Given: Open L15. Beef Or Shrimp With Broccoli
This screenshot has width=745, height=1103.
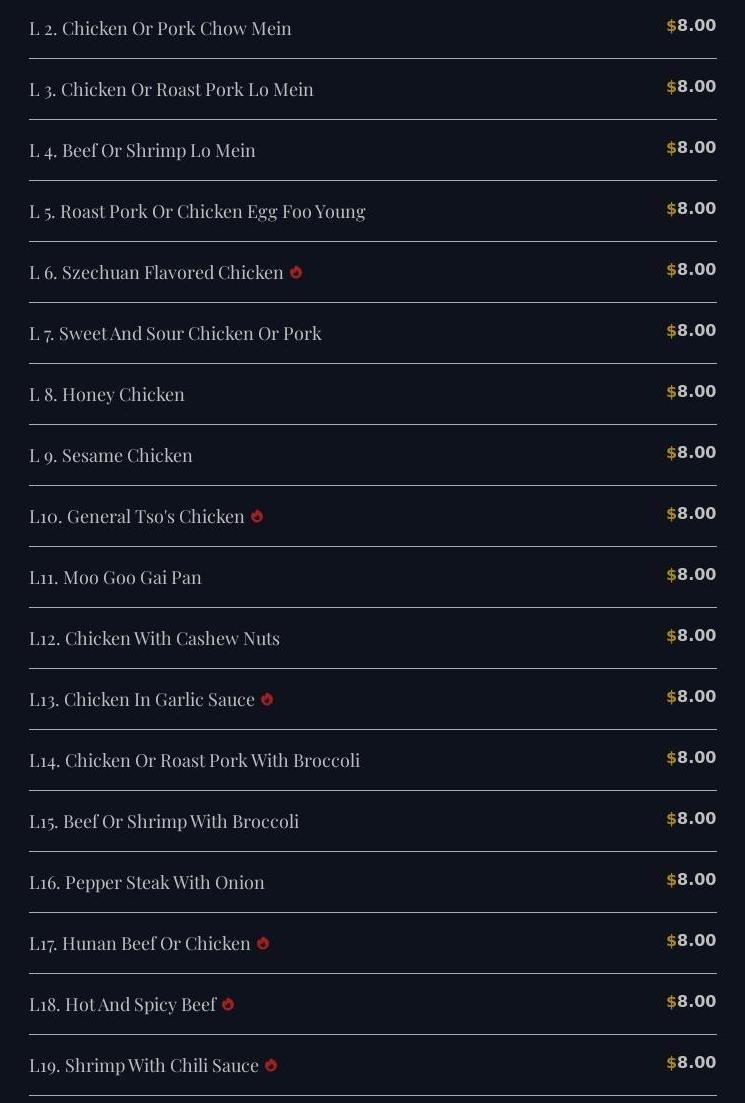Looking at the screenshot, I should 164,822.
